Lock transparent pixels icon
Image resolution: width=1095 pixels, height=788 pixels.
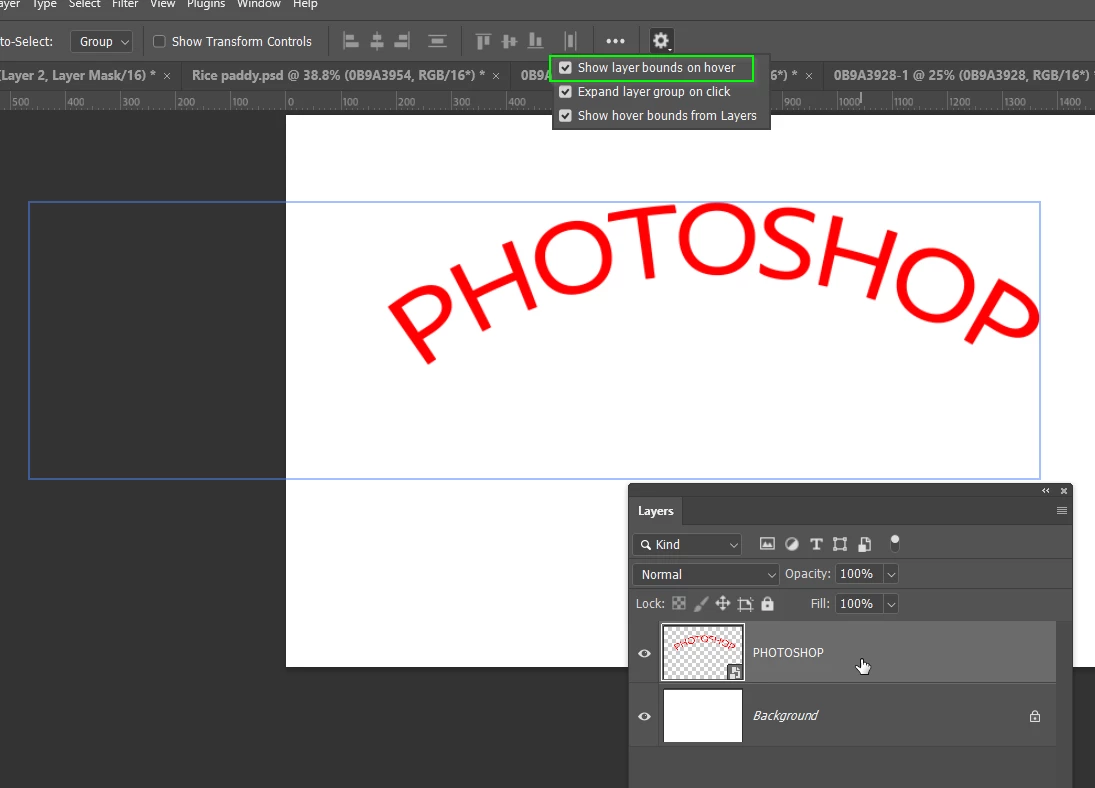(x=679, y=603)
